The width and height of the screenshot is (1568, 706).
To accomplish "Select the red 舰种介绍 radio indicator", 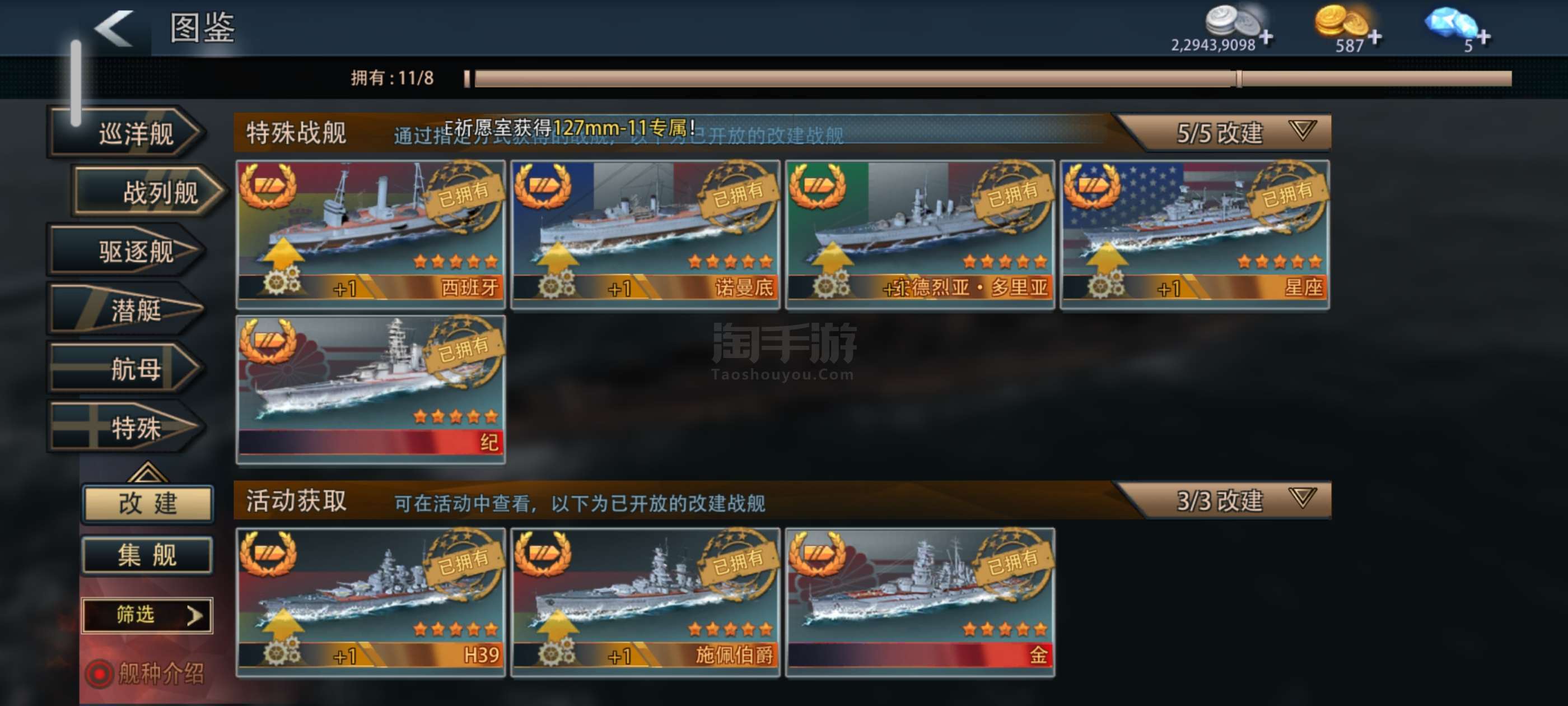I will [99, 673].
